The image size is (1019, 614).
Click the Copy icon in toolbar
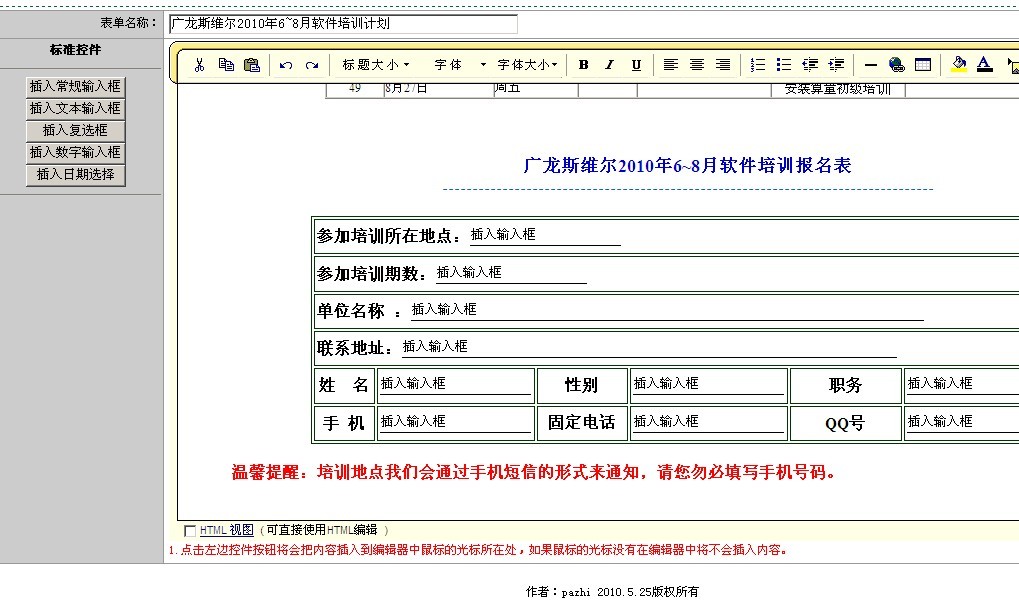click(x=226, y=65)
